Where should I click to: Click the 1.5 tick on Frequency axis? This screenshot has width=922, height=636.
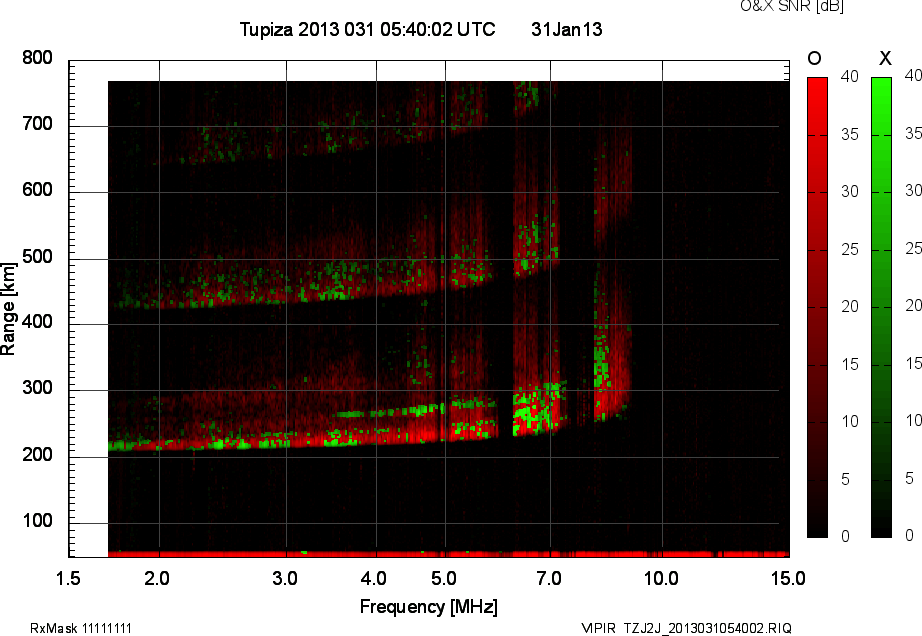click(x=69, y=578)
